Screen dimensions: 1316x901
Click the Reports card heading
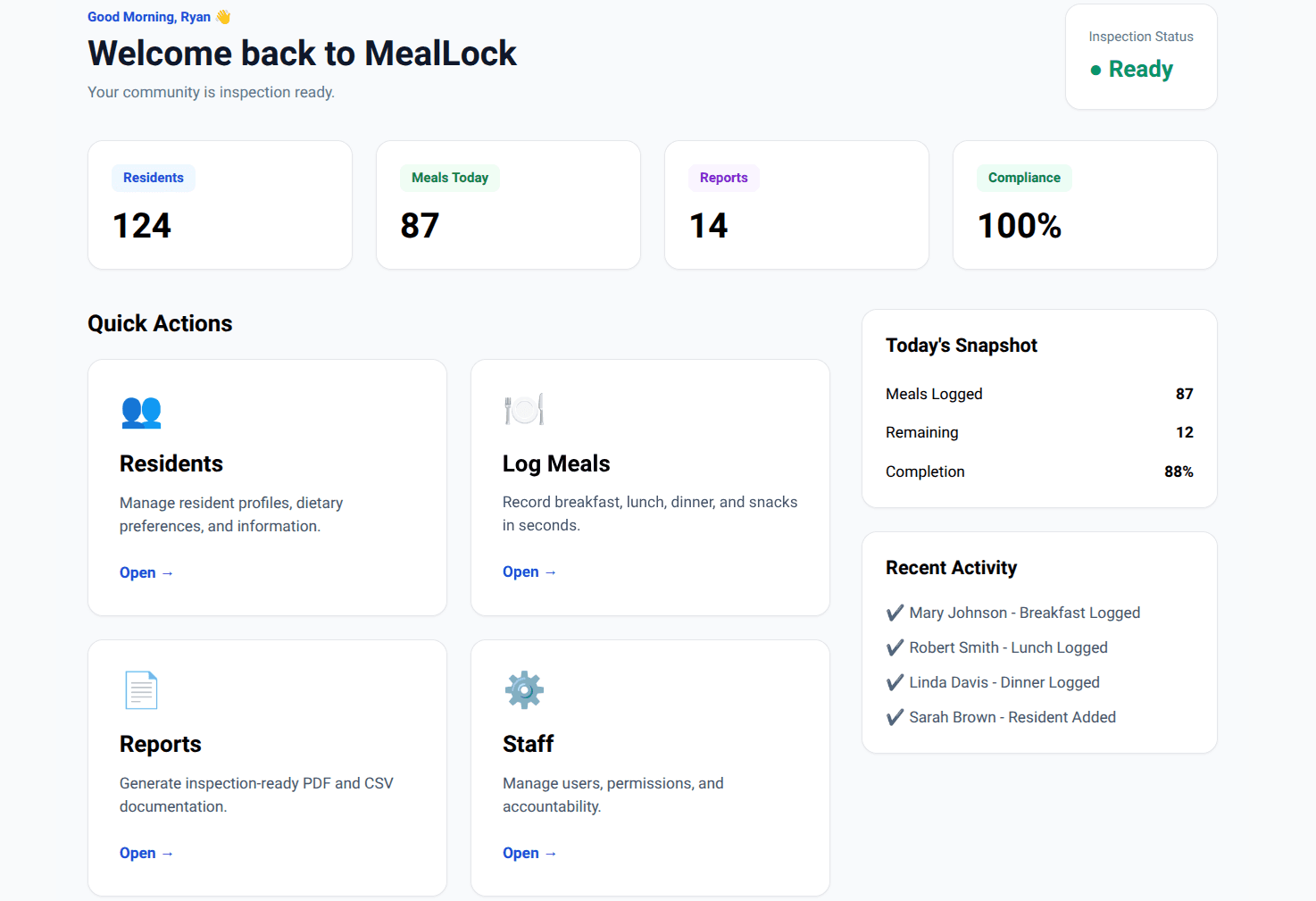[161, 744]
